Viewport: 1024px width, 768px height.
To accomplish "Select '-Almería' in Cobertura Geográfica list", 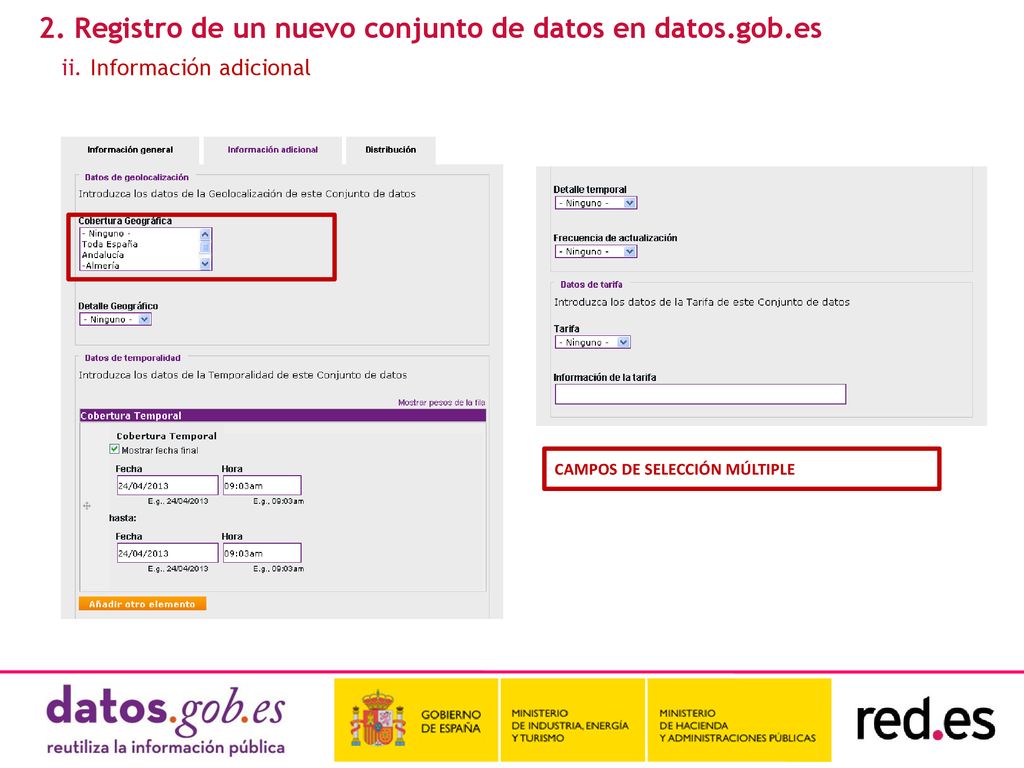I will [101, 265].
